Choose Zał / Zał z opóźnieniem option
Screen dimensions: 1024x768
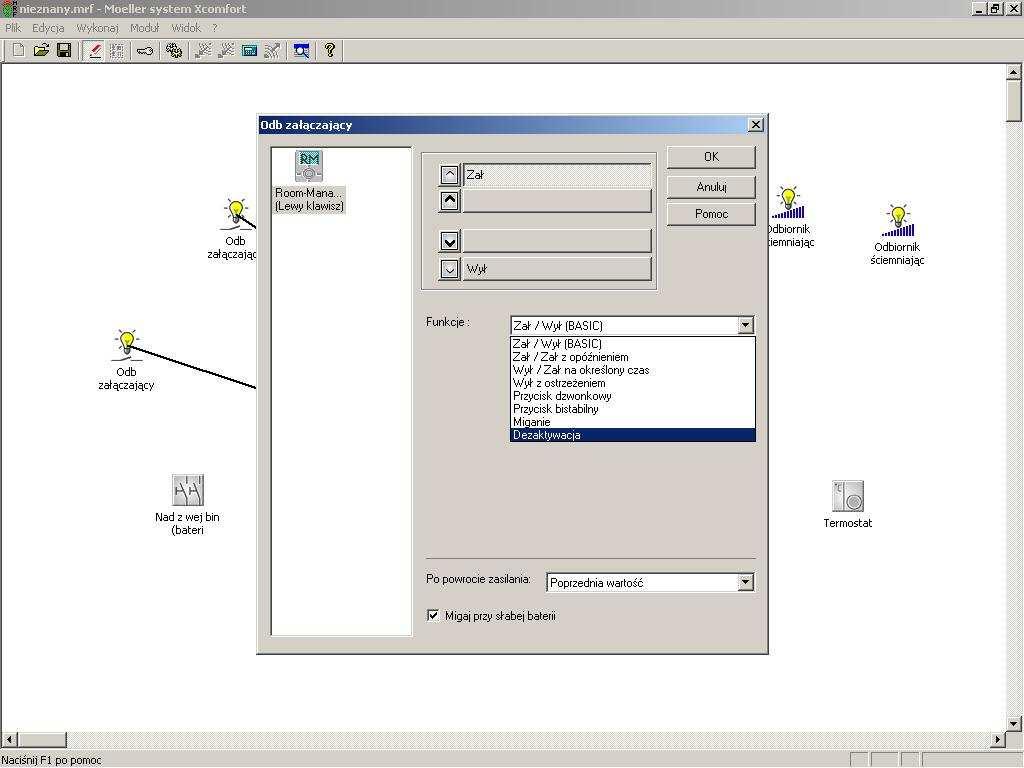coord(632,357)
